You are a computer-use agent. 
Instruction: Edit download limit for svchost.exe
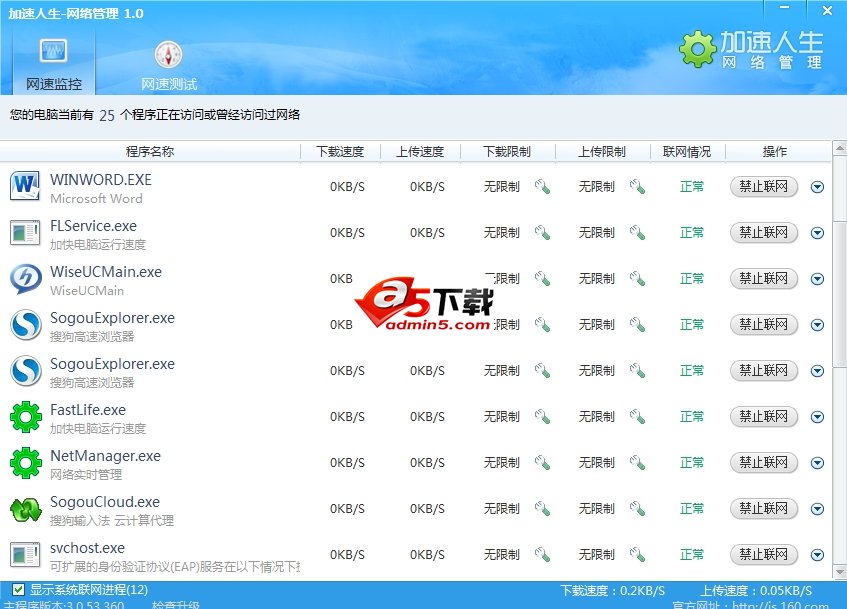click(542, 554)
